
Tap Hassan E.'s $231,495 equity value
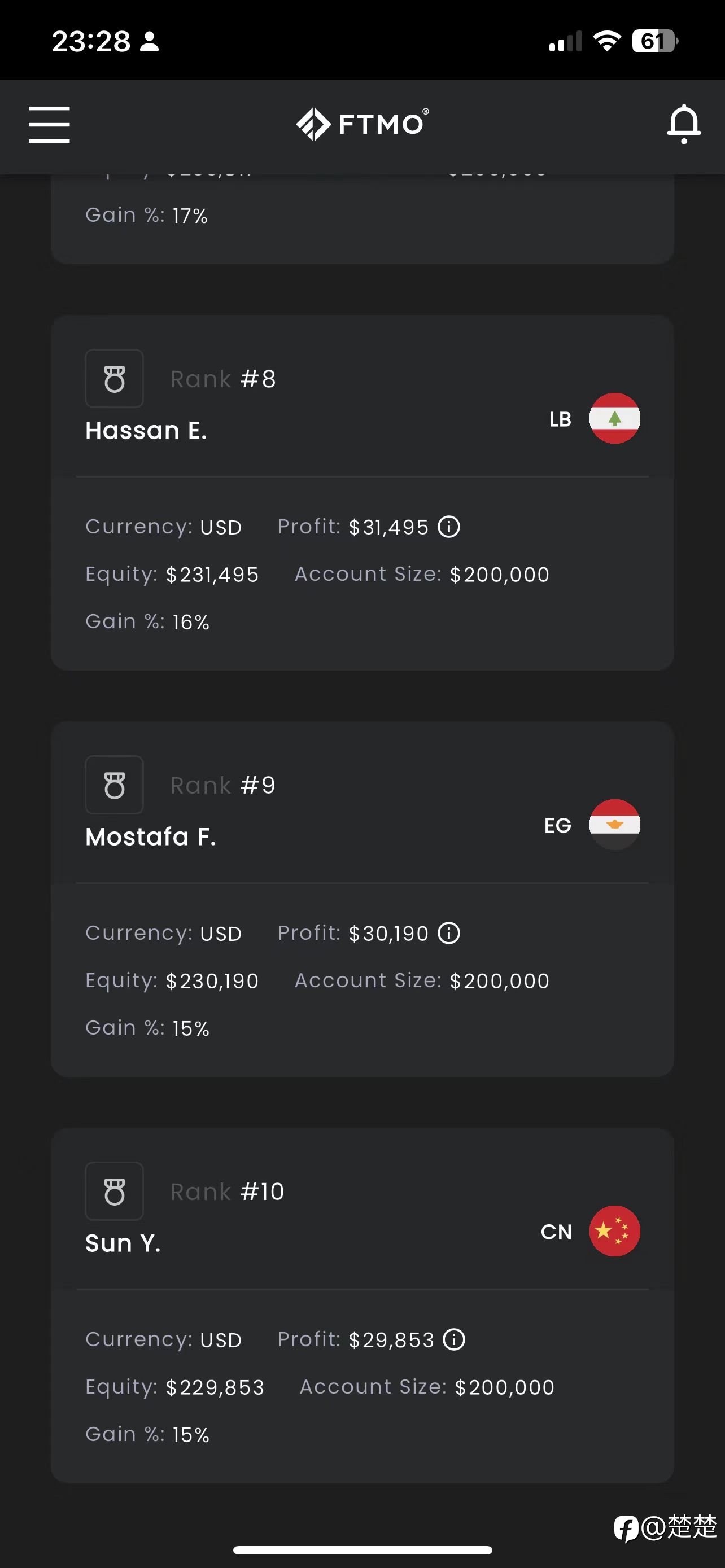tap(212, 575)
